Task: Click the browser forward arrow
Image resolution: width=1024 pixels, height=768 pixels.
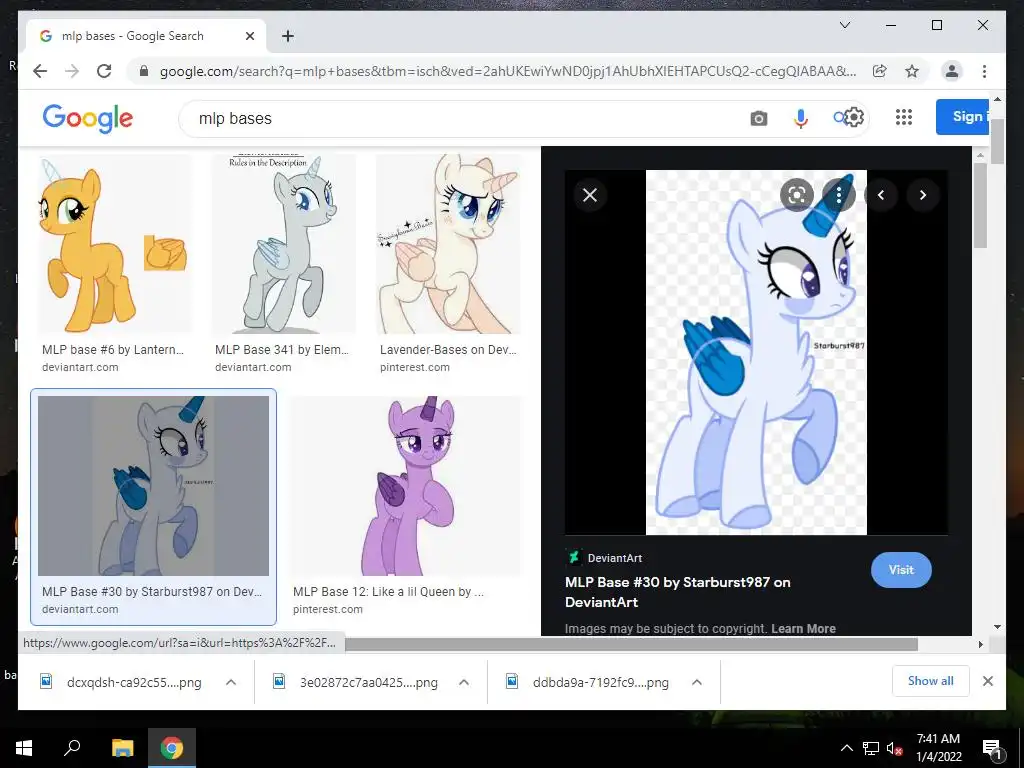Action: [72, 71]
